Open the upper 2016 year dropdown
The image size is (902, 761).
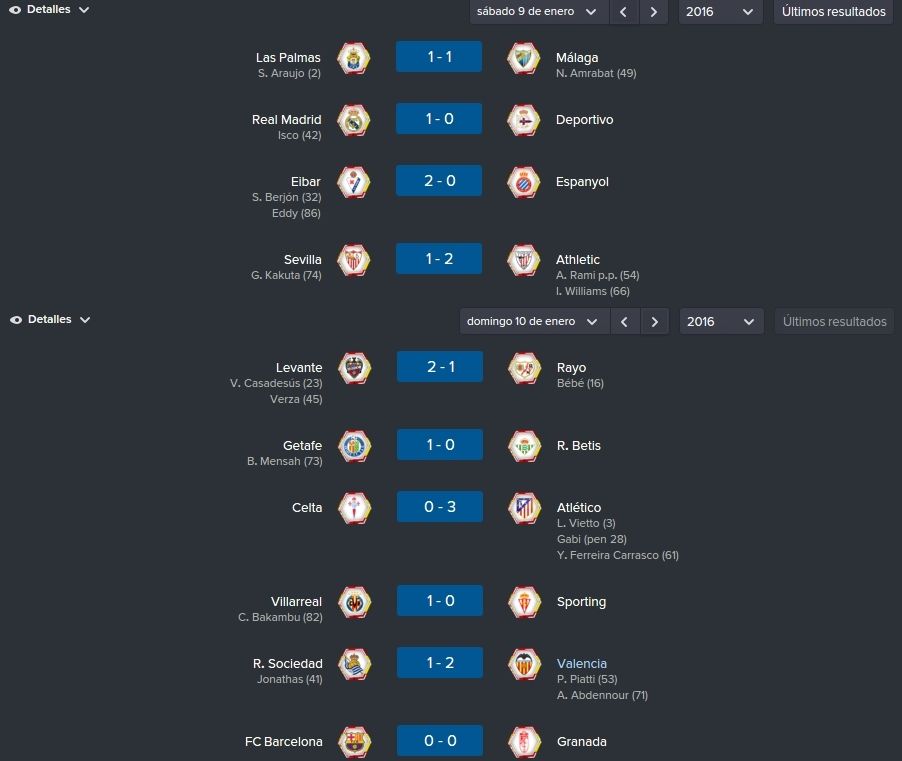tap(720, 12)
